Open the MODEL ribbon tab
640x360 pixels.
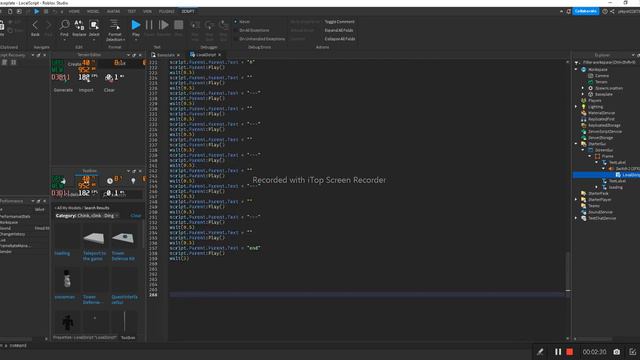[93, 11]
